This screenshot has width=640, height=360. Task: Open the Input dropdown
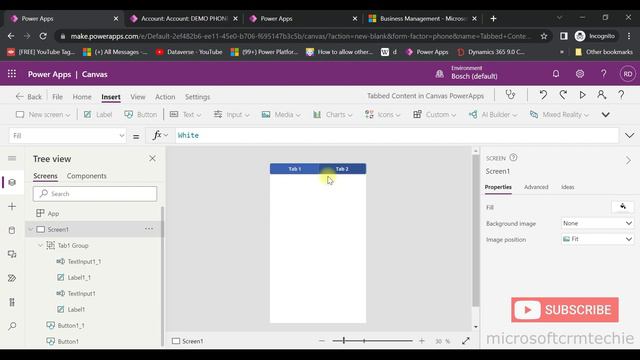(x=231, y=115)
